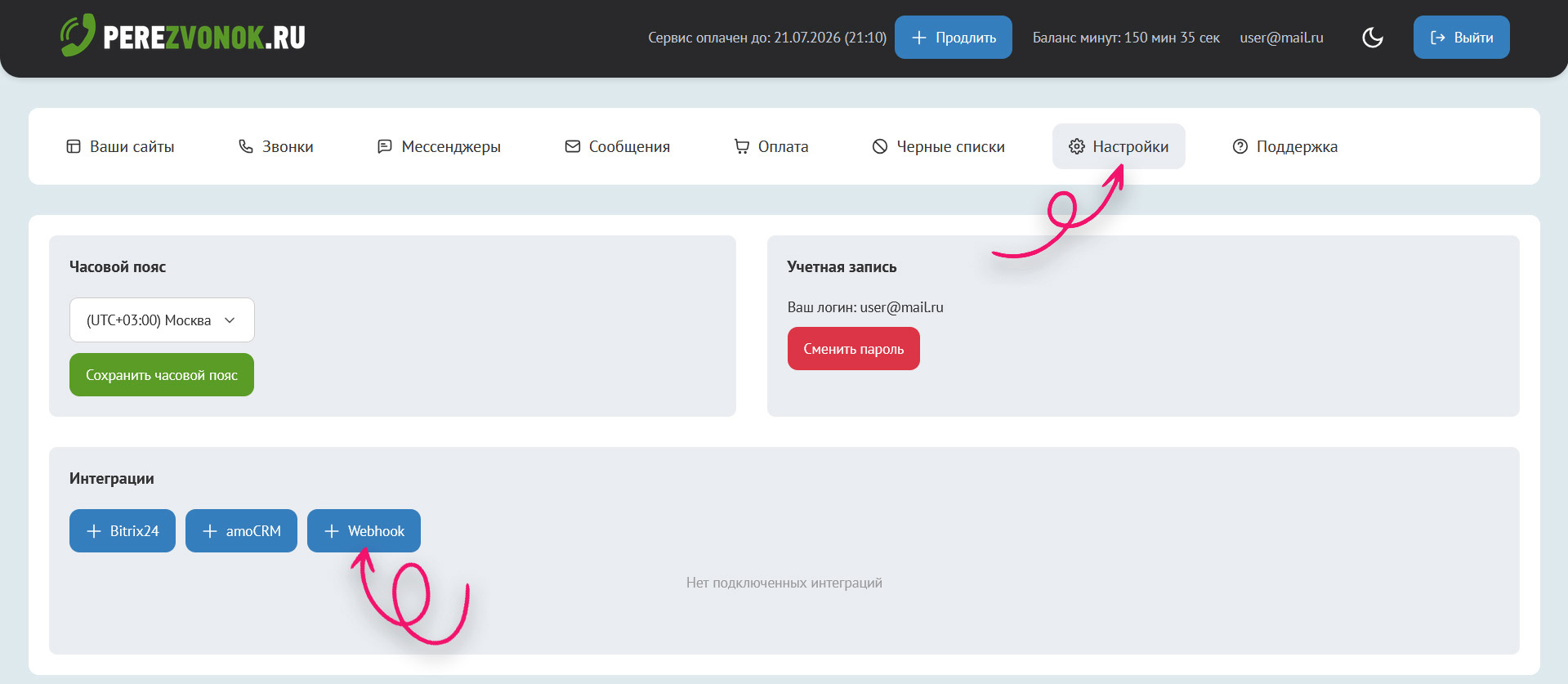Screen dimensions: 1568x684
Task: Click the layout icon beside Ваши сайты
Action: 74,146
